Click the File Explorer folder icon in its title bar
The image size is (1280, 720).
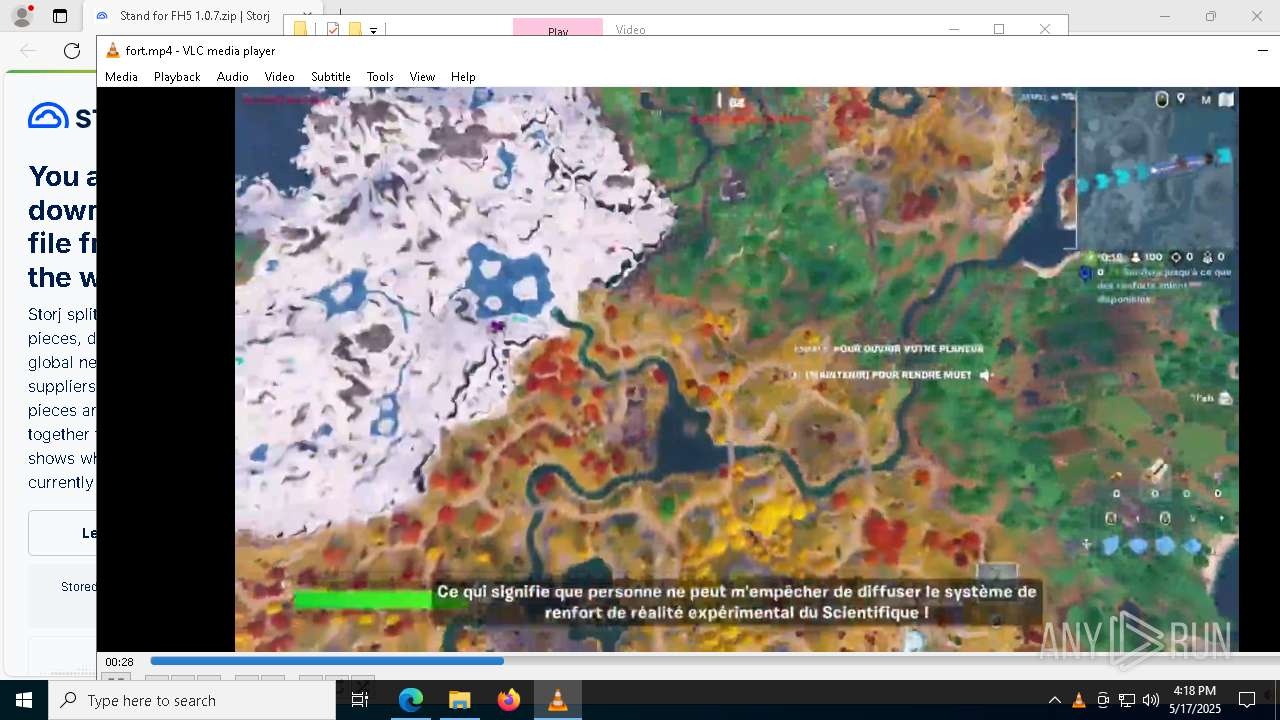click(x=301, y=29)
